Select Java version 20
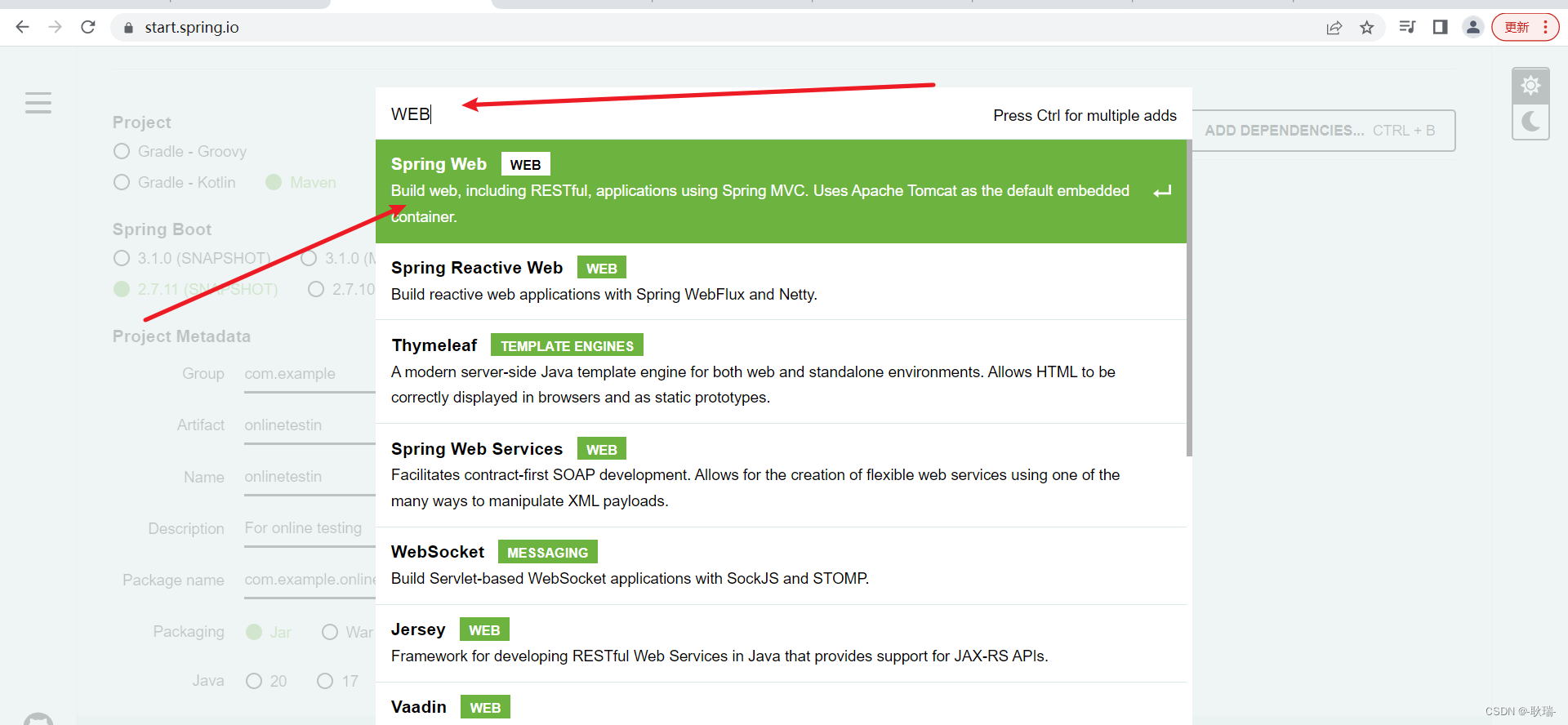1568x725 pixels. click(x=267, y=682)
